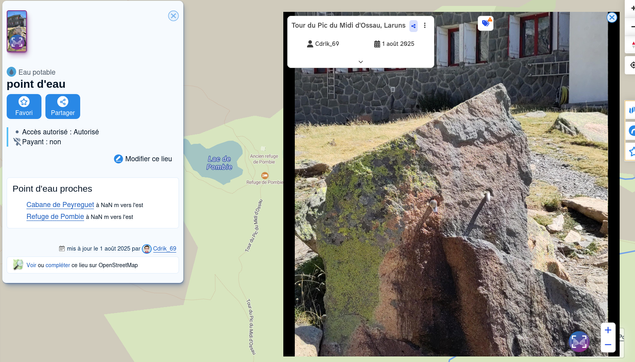Click the blue share icon in the photo header
The width and height of the screenshot is (635, 362).
tap(413, 26)
